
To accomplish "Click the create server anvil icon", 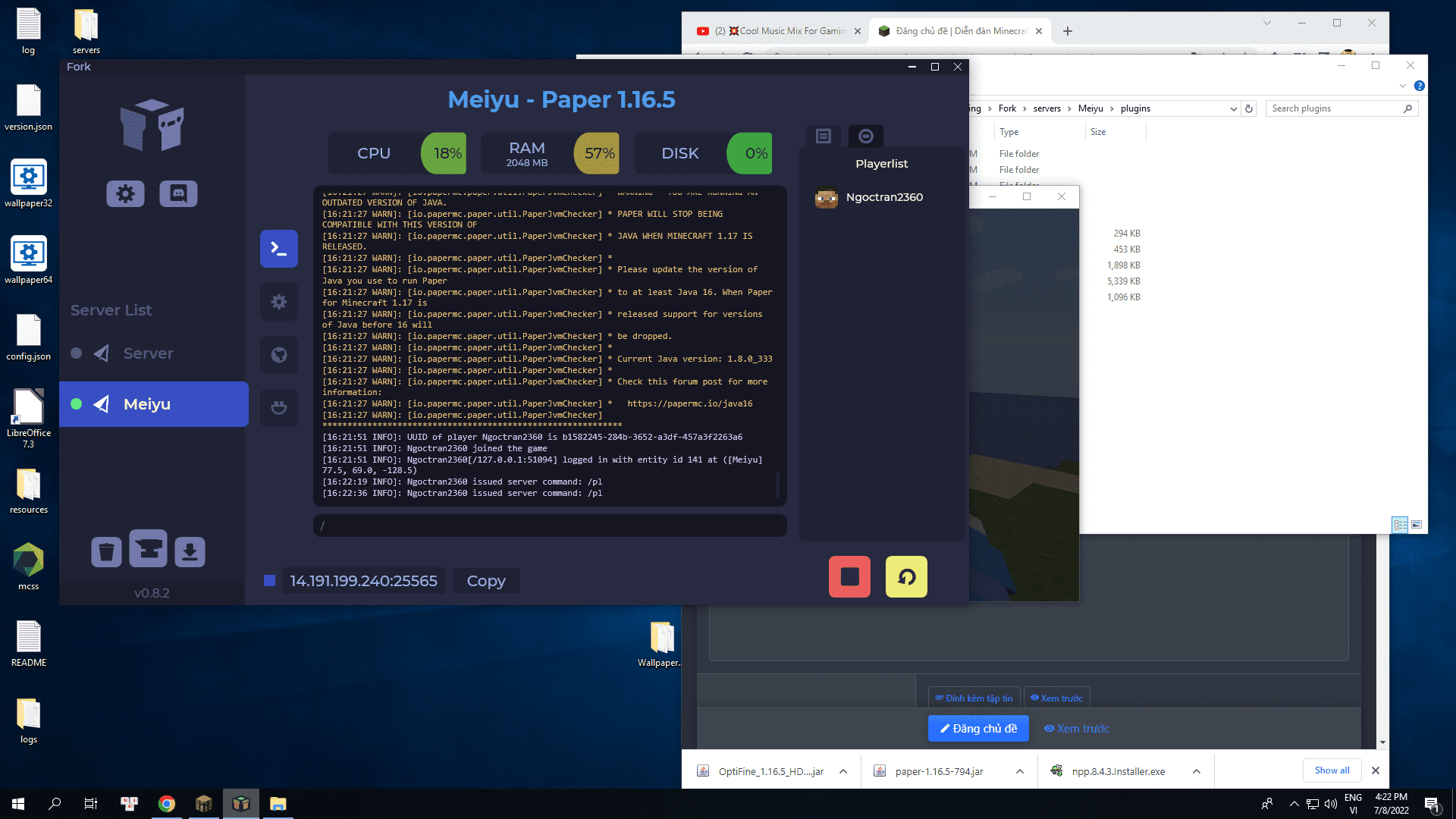I will (148, 549).
